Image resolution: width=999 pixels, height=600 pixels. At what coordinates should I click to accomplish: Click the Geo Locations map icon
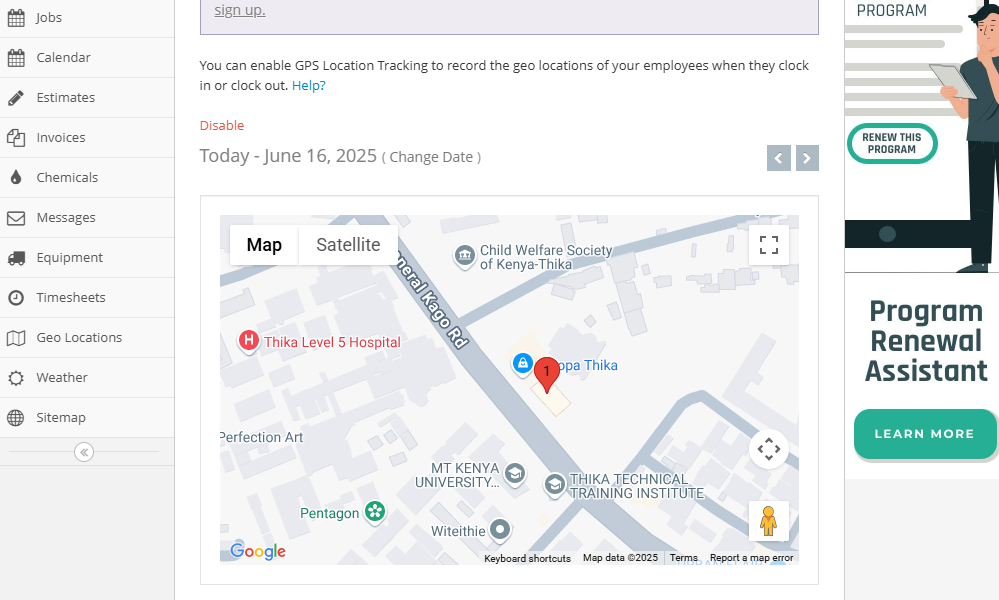pos(16,338)
